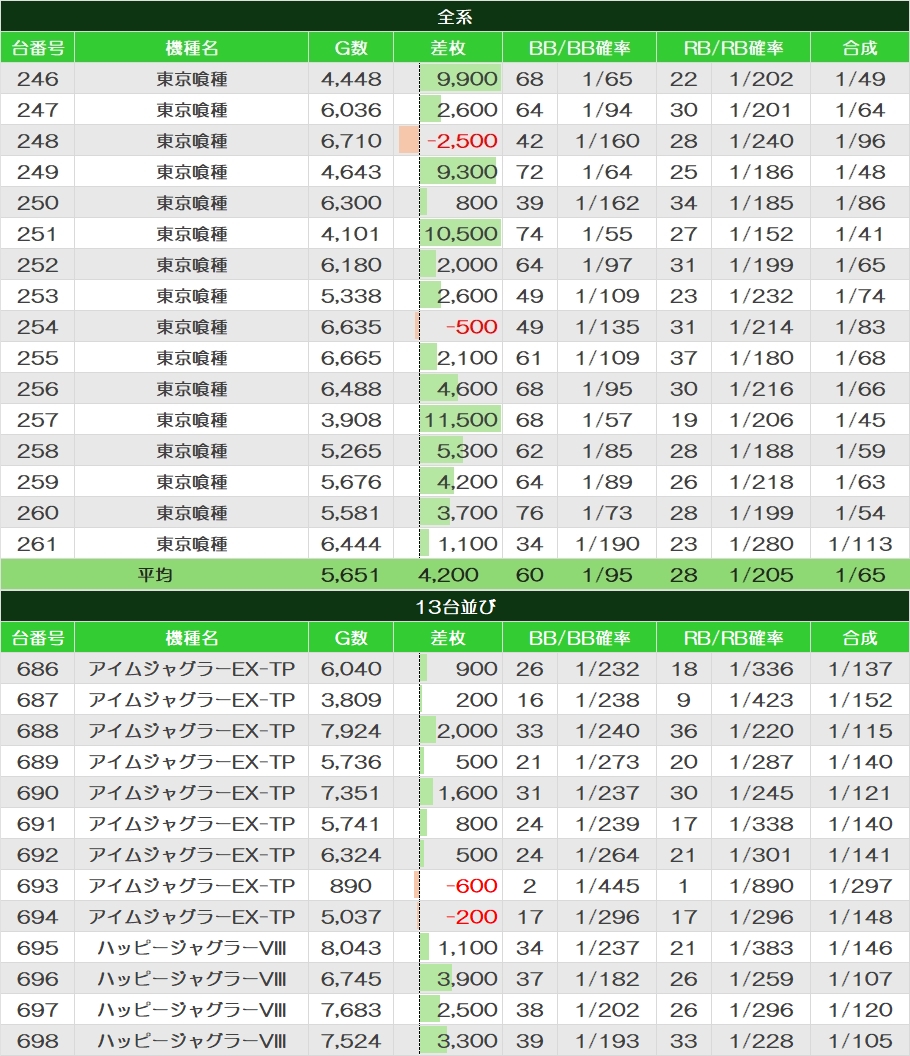Click machine number 257

click(x=38, y=420)
